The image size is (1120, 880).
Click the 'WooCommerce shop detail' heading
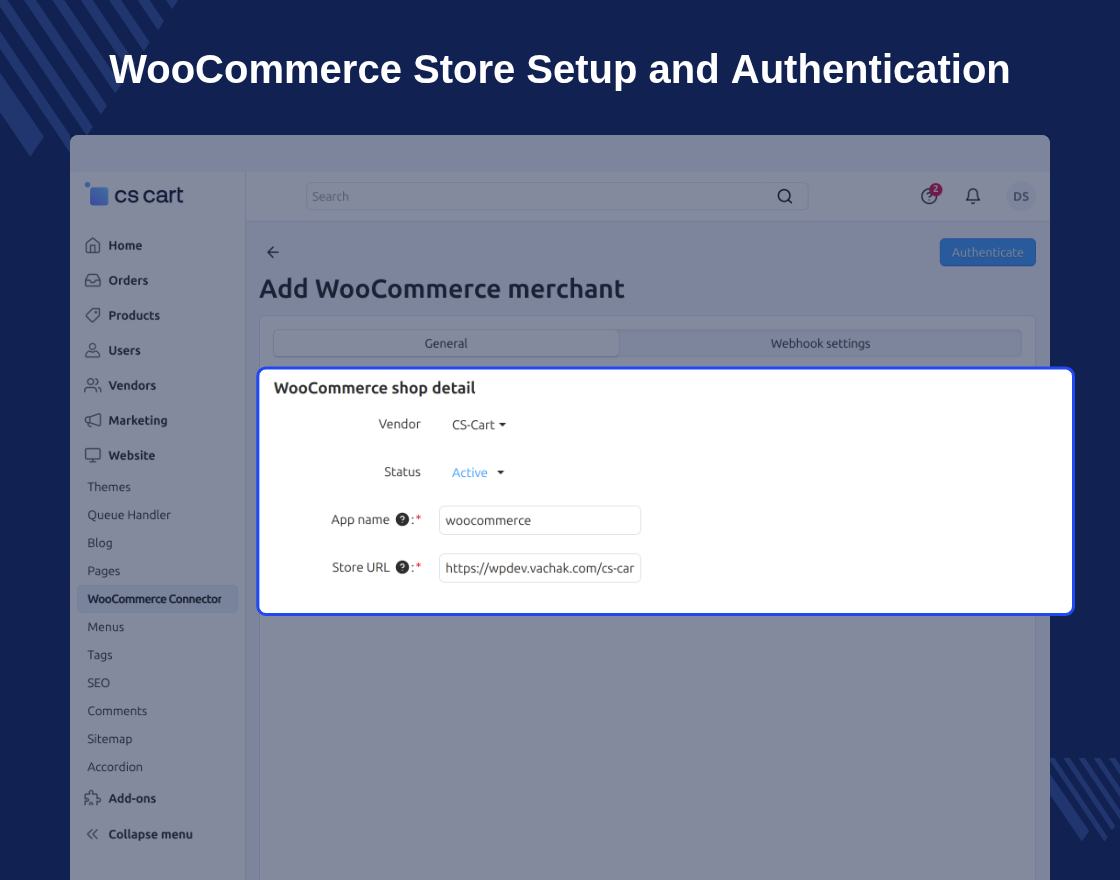tap(374, 388)
